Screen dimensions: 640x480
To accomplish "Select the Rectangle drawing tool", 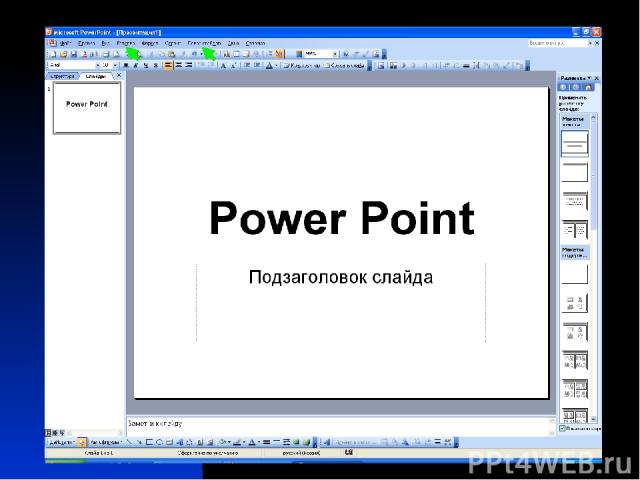I will 149,442.
